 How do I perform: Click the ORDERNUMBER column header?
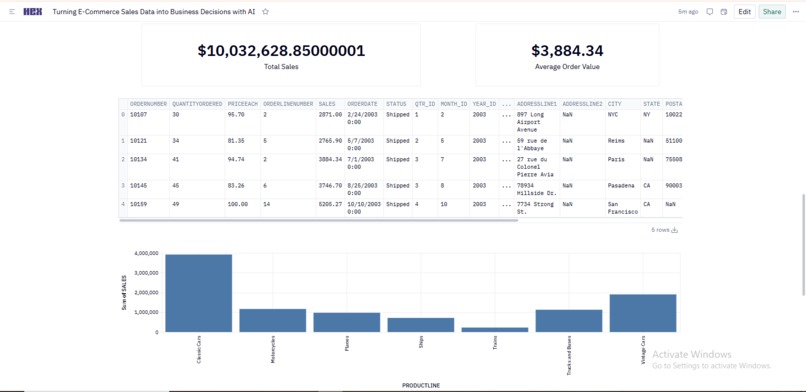[148, 104]
